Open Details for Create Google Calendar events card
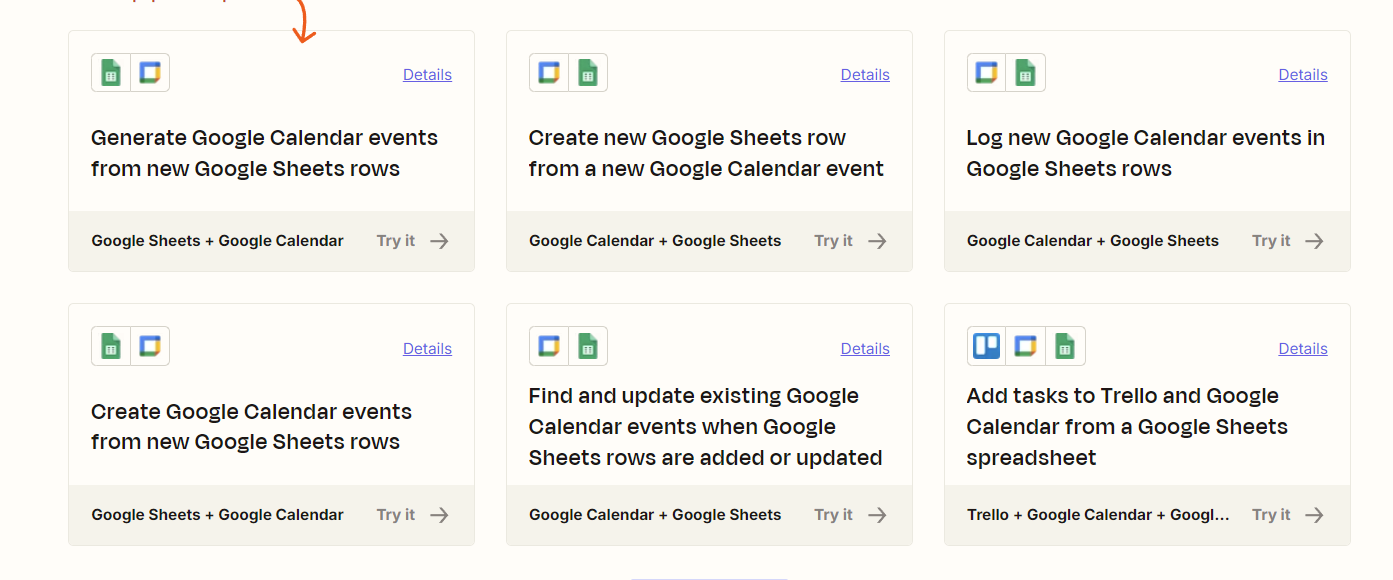The height and width of the screenshot is (580, 1393). click(x=427, y=348)
